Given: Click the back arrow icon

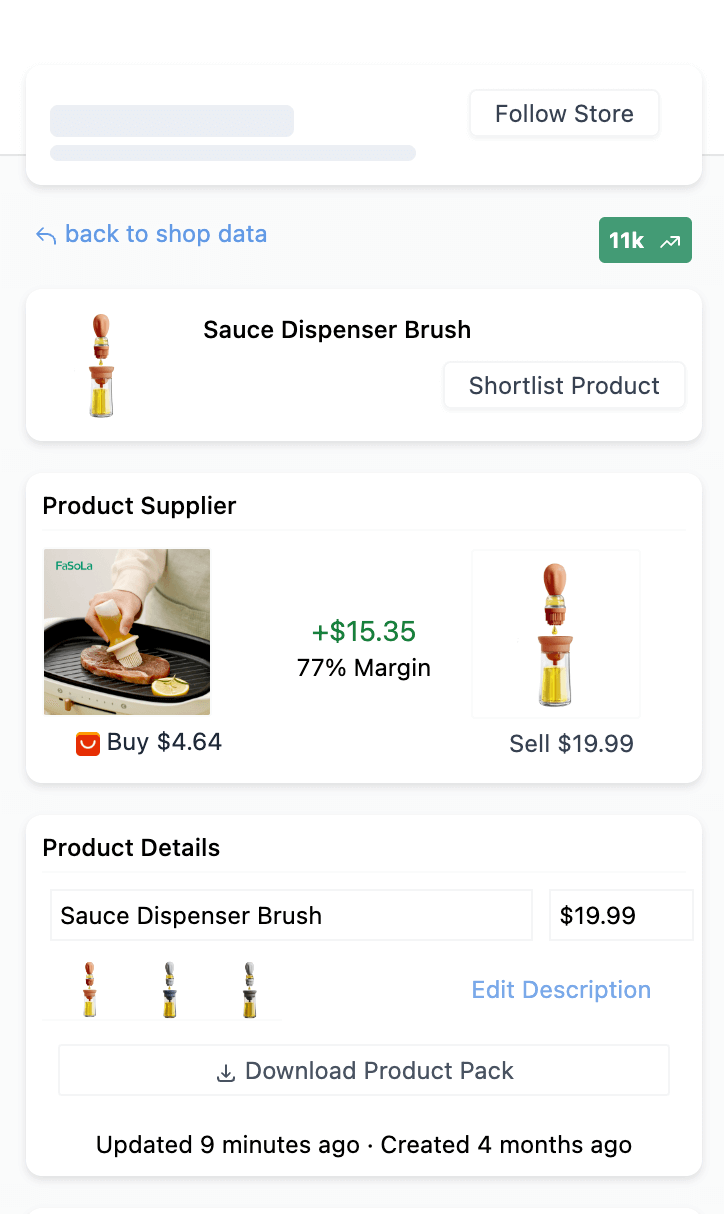Looking at the screenshot, I should click(45, 236).
